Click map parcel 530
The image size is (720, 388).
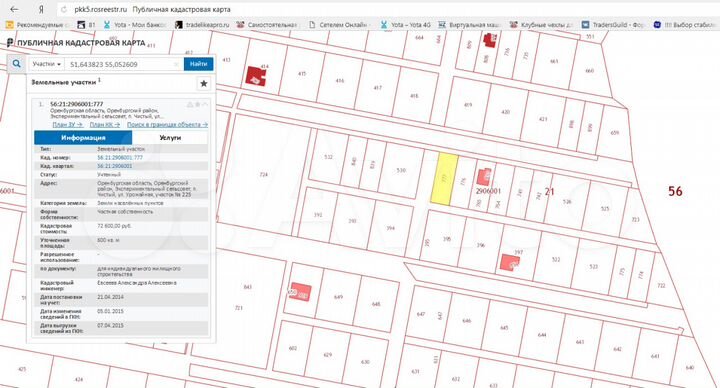point(401,170)
